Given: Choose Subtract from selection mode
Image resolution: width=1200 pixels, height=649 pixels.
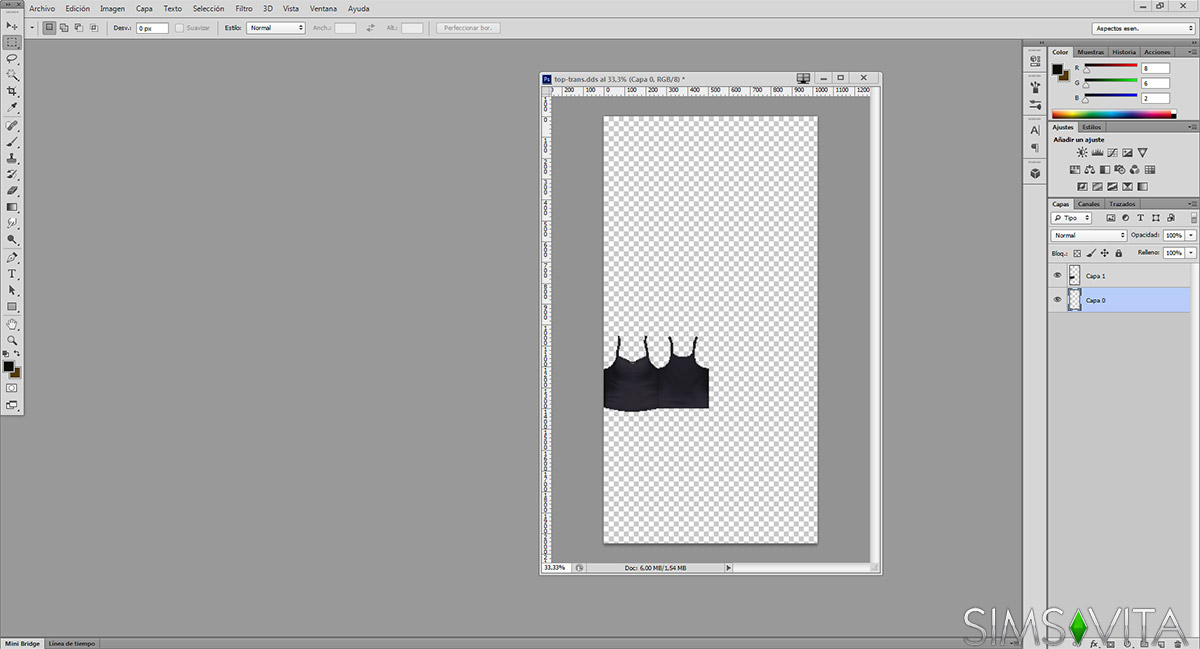Looking at the screenshot, I should pyautogui.click(x=79, y=28).
